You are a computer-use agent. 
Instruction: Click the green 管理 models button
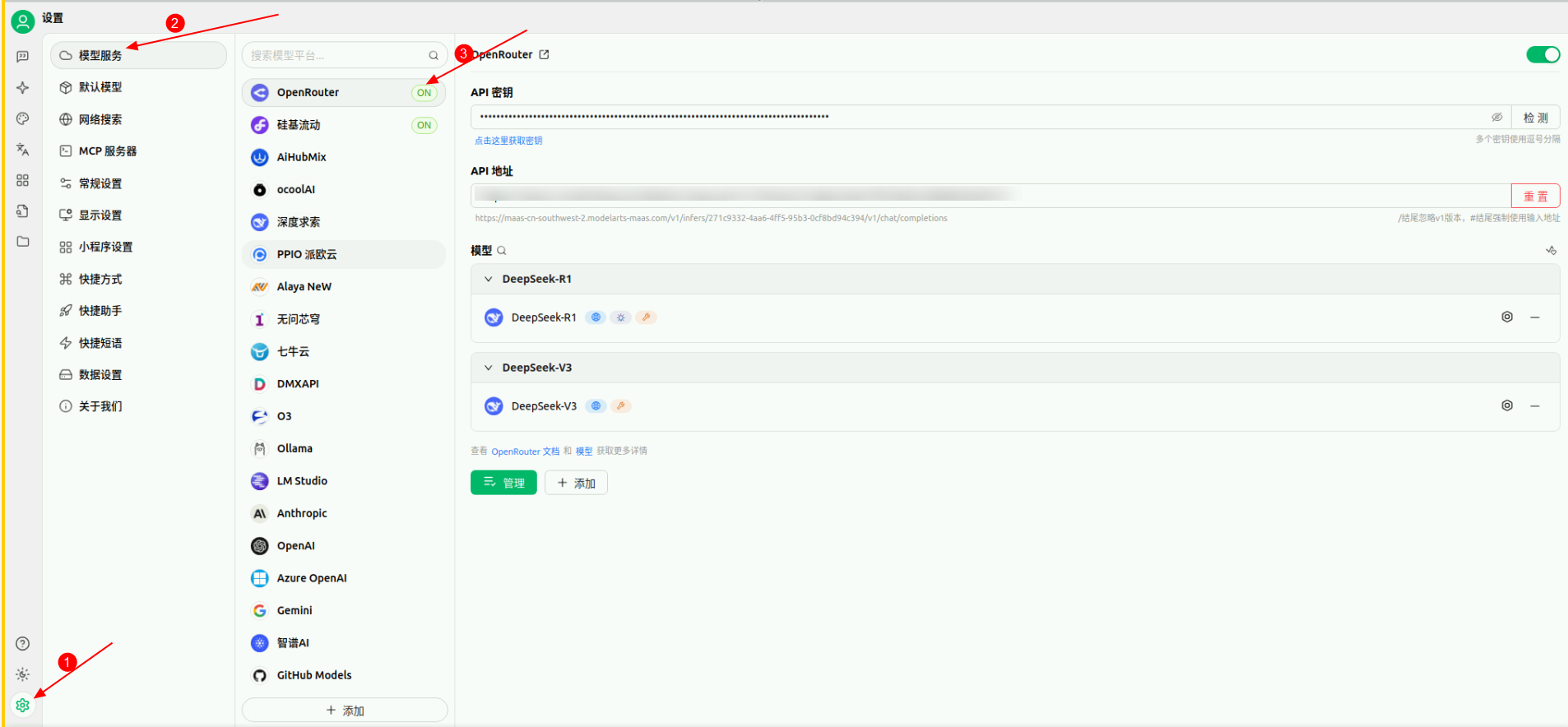503,483
